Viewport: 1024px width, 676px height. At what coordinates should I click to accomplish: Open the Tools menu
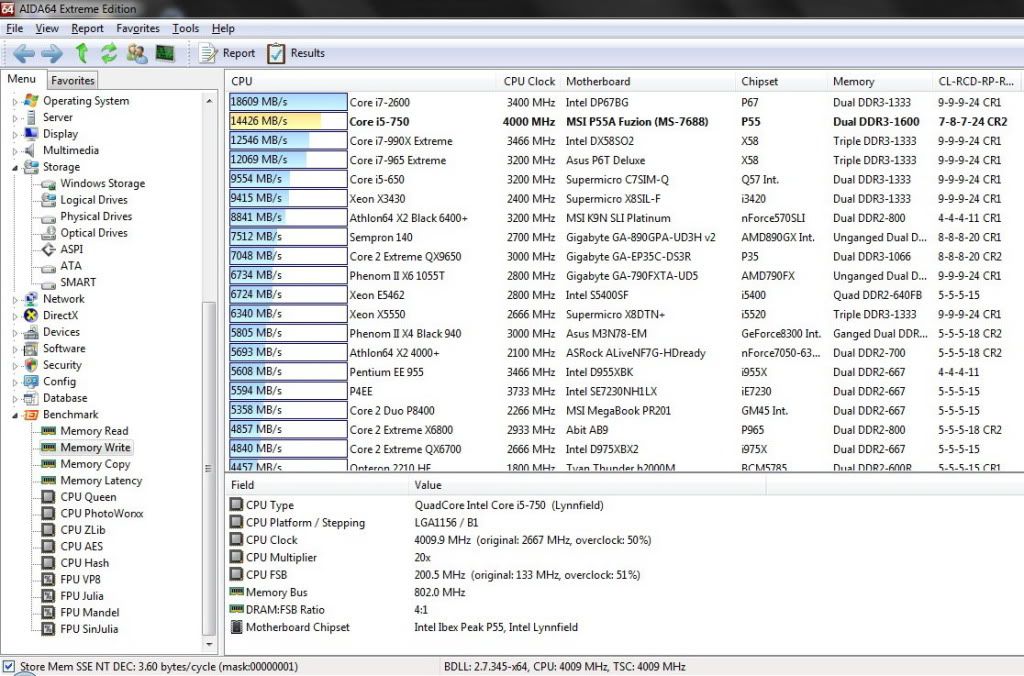(185, 28)
